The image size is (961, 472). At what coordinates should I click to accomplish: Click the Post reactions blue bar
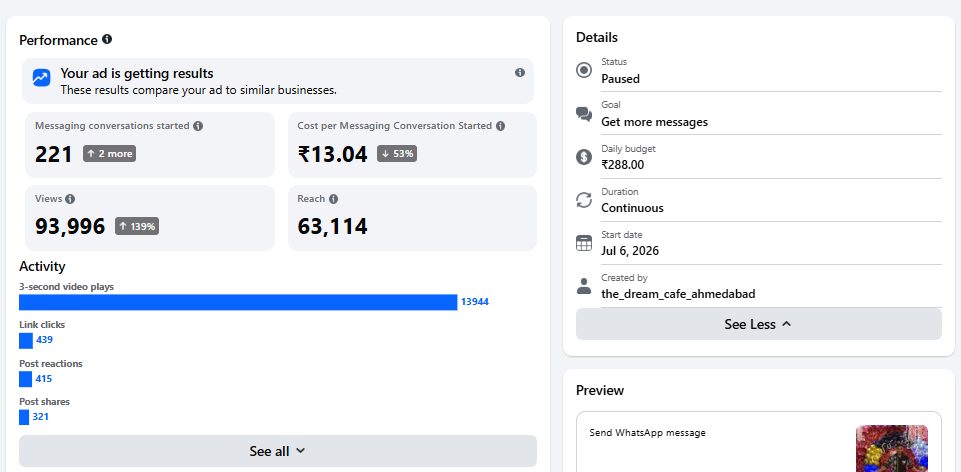[x=25, y=379]
